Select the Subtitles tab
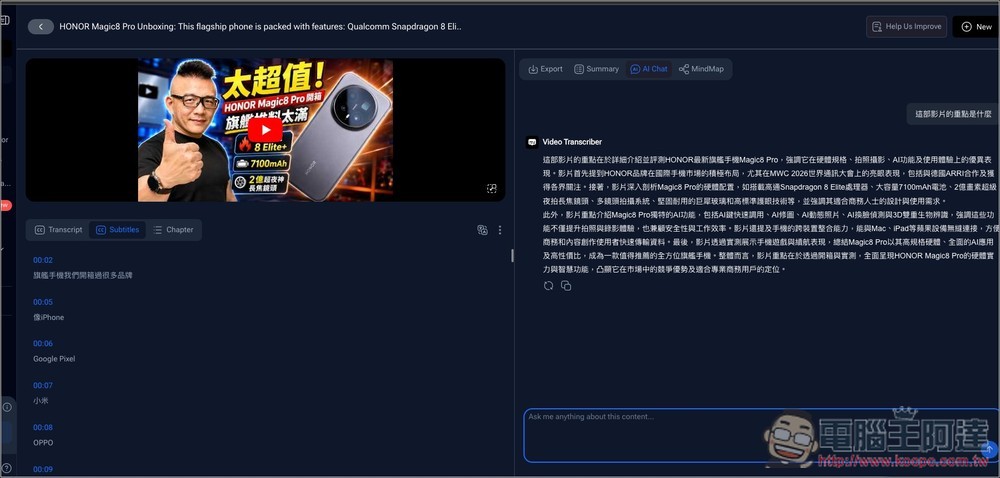Screen dimensions: 1000x478 click(117, 230)
